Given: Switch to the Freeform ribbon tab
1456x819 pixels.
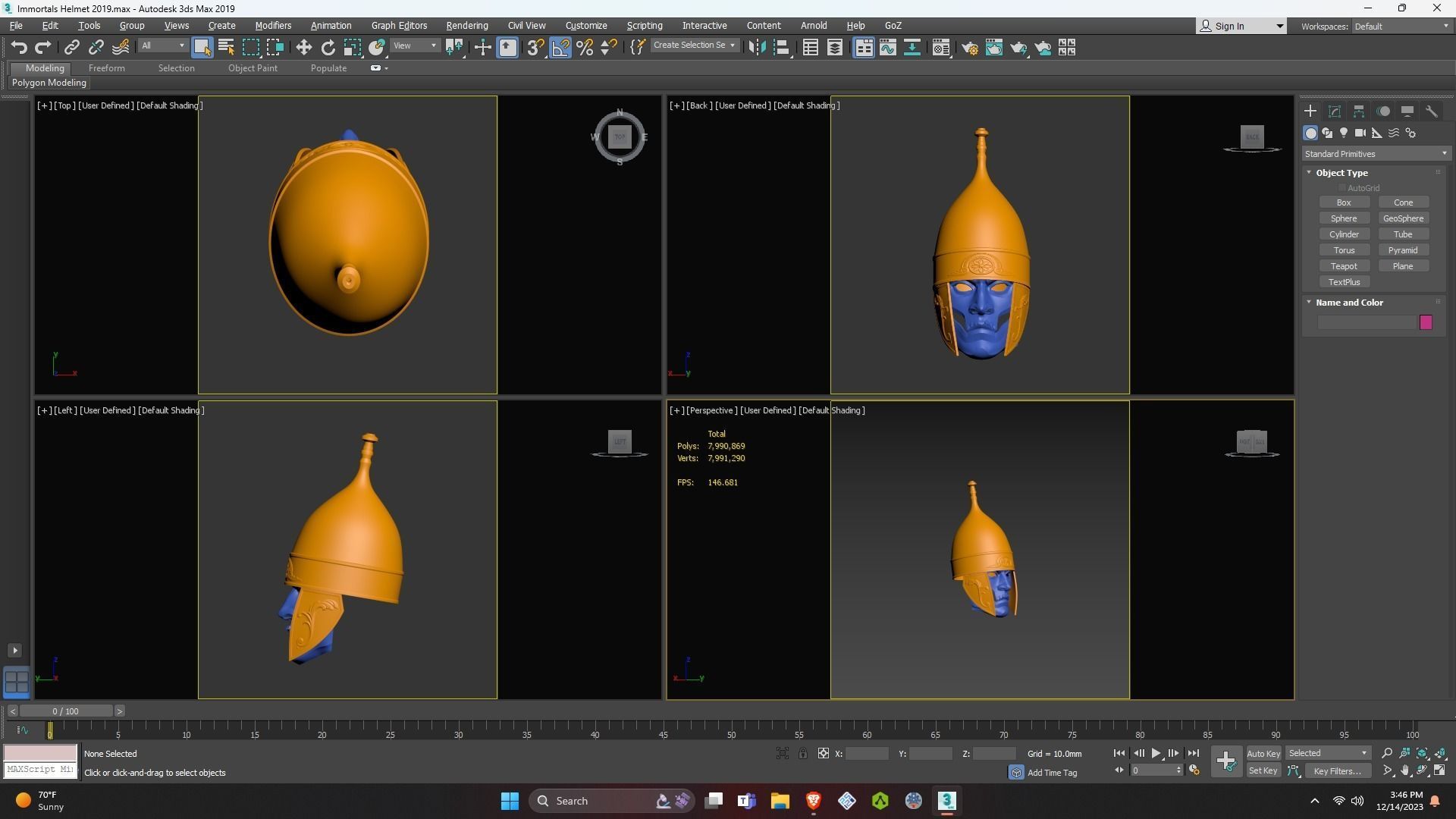Looking at the screenshot, I should 106,68.
